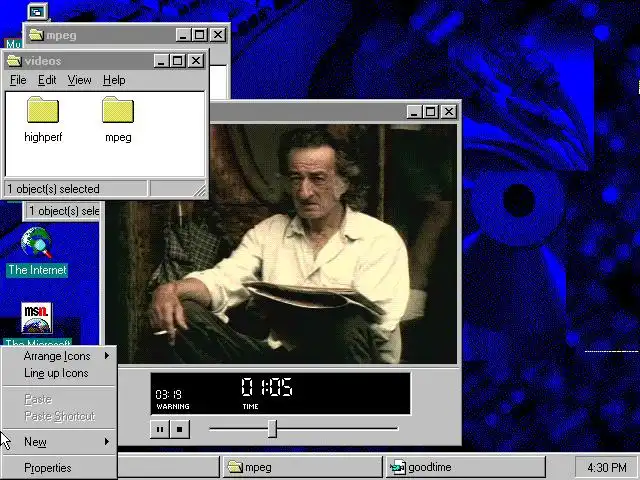Screen dimensions: 640x480
Task: Click the videos window resize grip
Action: pyautogui.click(x=200, y=191)
